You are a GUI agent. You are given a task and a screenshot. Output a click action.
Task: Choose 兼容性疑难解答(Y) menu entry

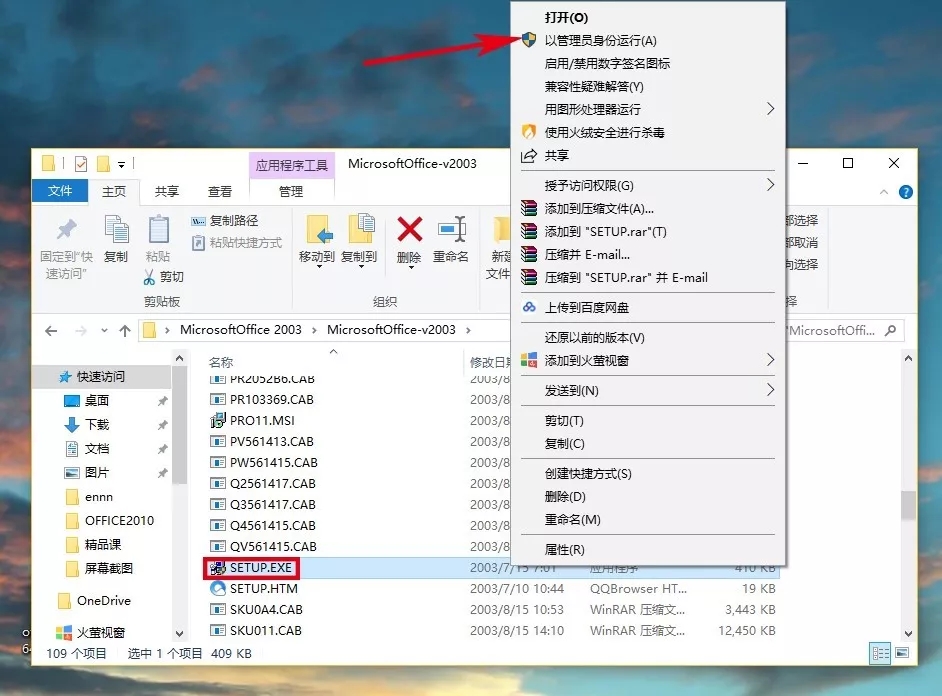pyautogui.click(x=594, y=86)
